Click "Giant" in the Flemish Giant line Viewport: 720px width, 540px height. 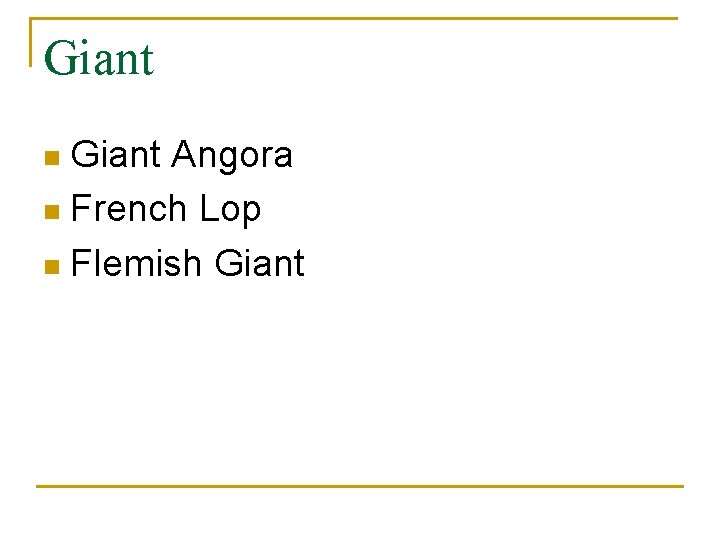tap(259, 263)
